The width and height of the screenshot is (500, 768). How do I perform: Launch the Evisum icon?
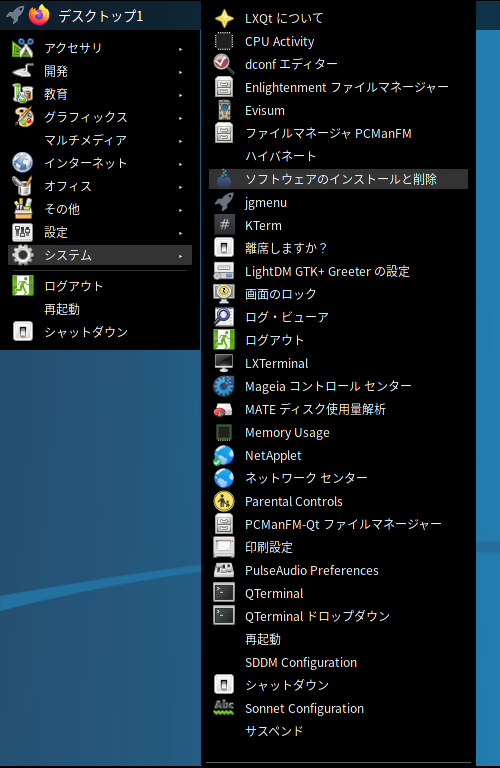click(224, 110)
